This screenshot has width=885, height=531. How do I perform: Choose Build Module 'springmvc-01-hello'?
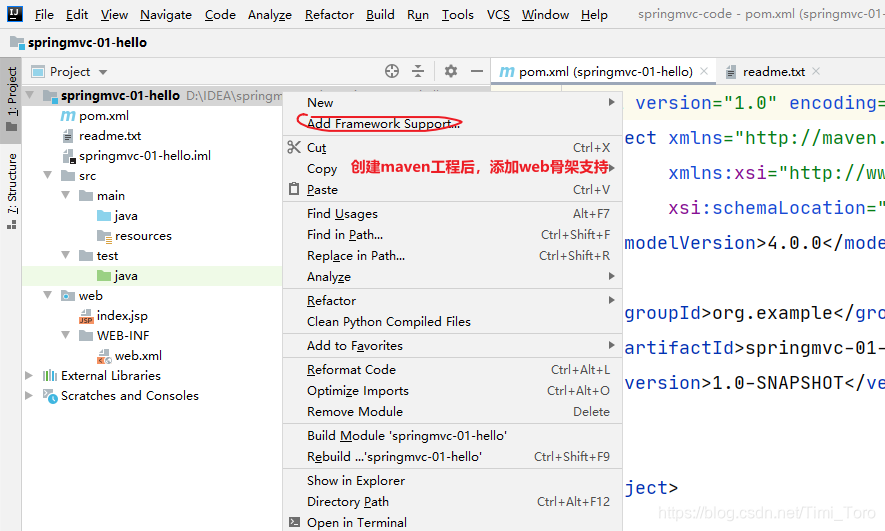[x=452, y=436]
